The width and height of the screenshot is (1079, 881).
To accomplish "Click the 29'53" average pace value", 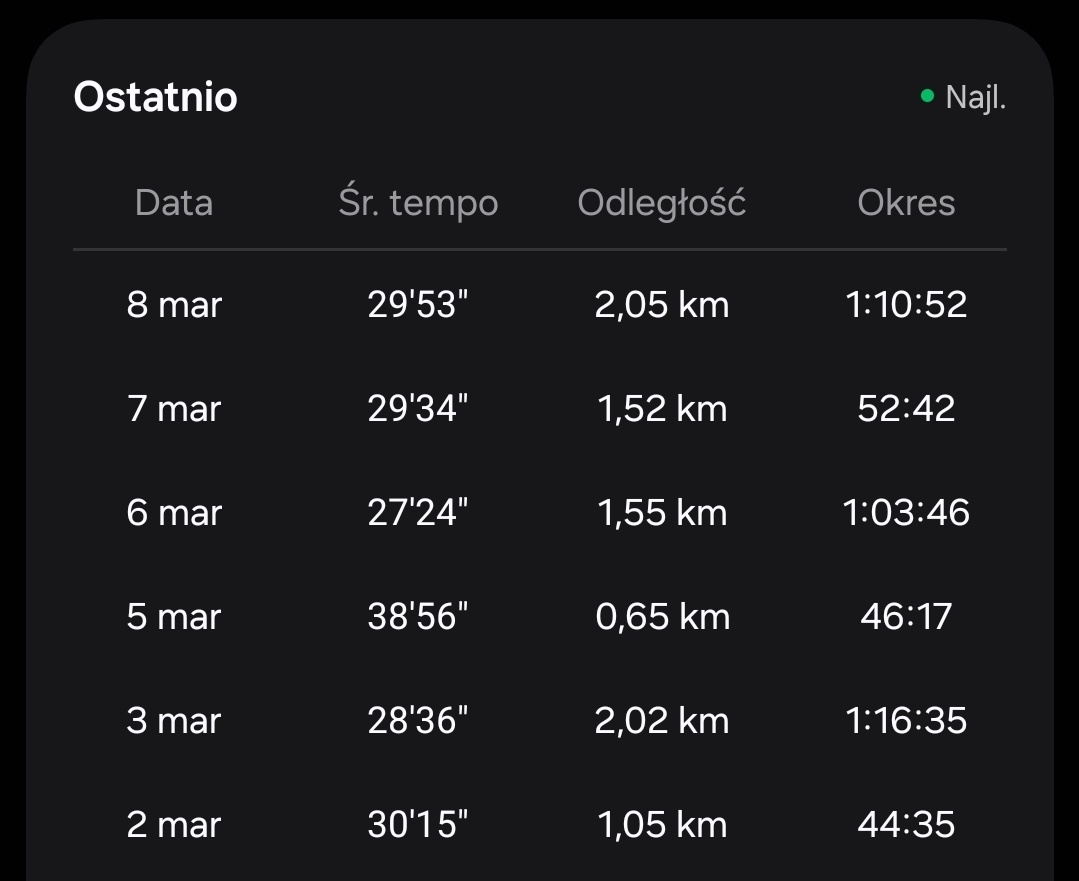I will 418,304.
